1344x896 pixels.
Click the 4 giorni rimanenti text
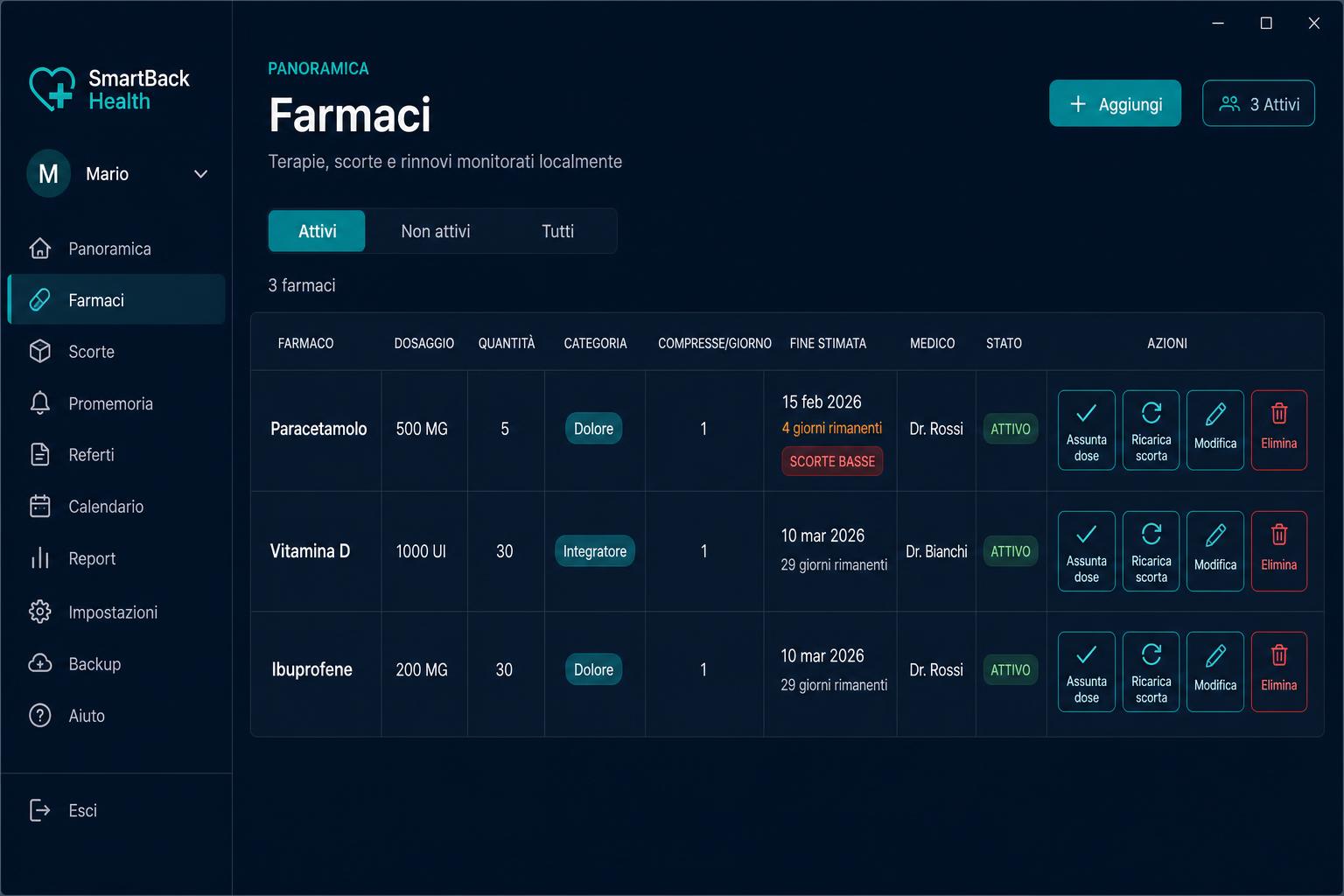(x=832, y=428)
